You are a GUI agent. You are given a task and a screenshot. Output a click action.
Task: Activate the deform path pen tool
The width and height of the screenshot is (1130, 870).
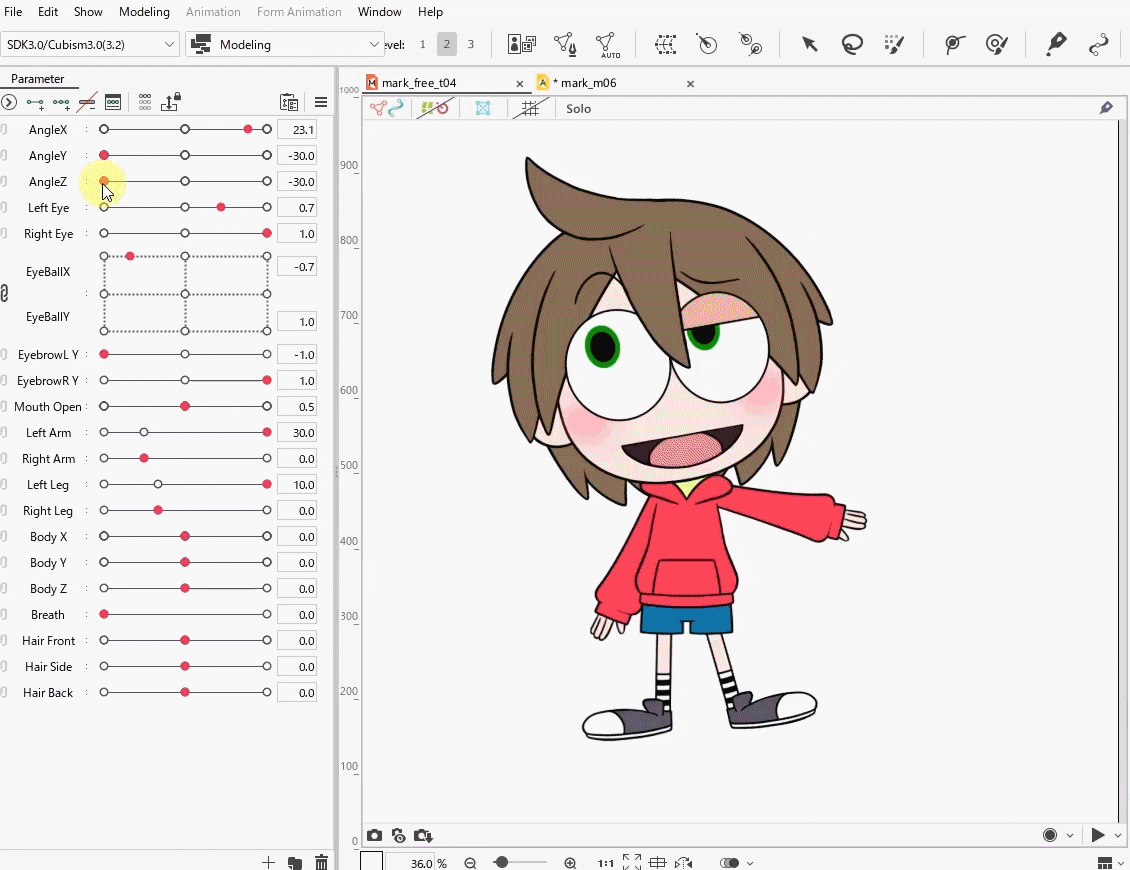[1056, 45]
